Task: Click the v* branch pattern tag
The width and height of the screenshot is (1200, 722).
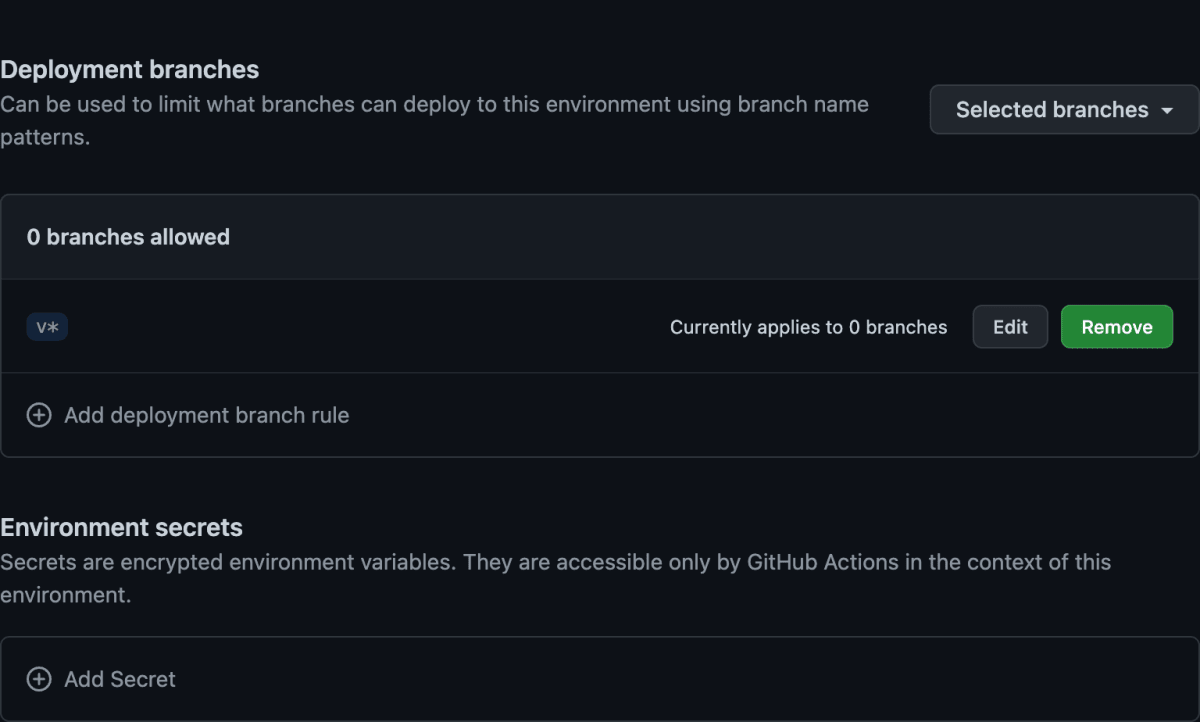Action: 47,327
